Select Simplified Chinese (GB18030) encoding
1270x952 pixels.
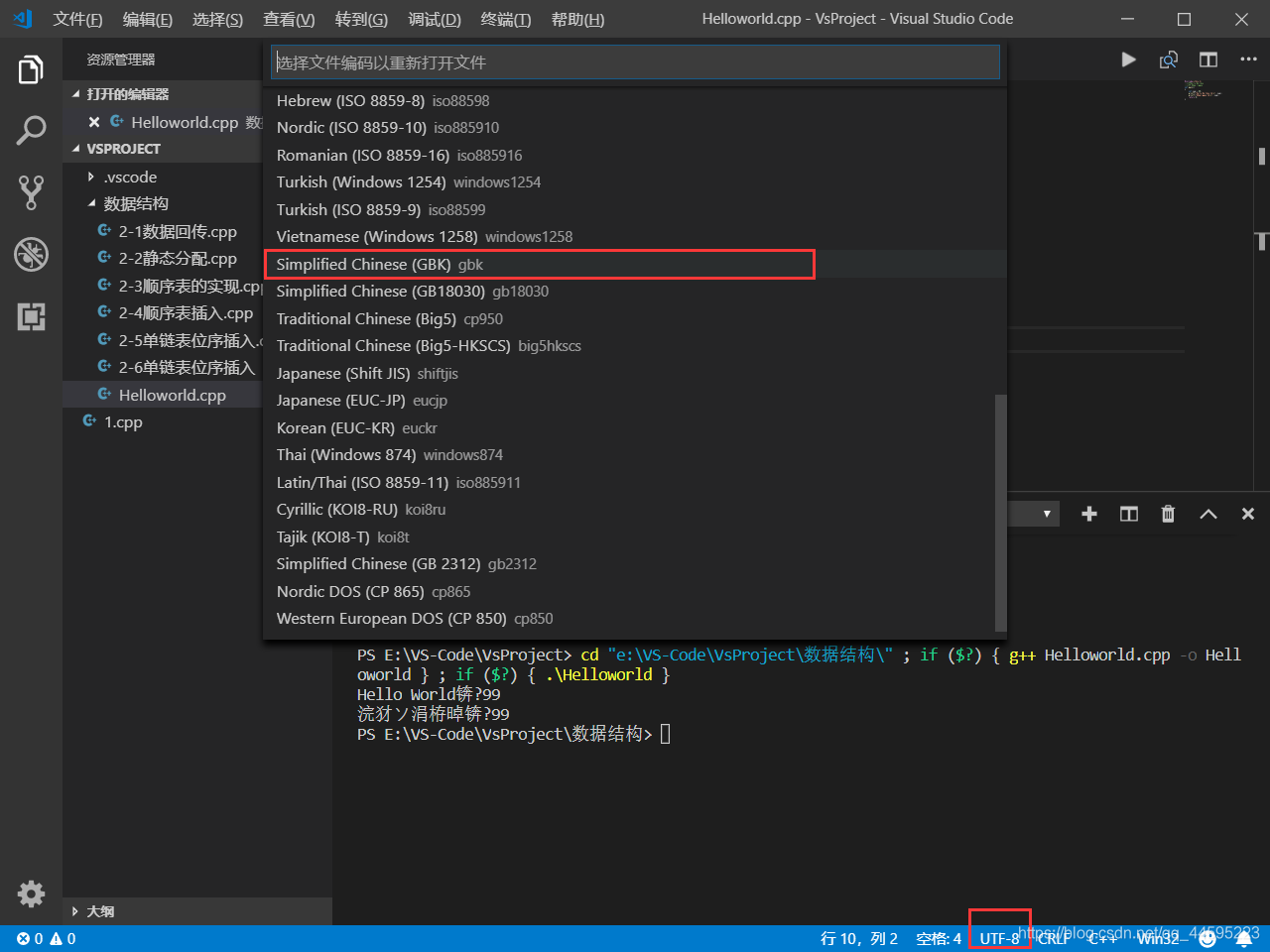pos(635,292)
